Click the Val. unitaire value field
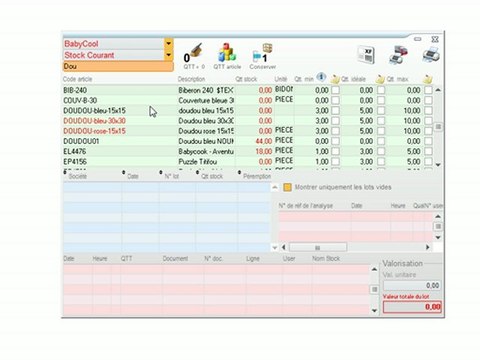Viewport: 480px width, 360px height. click(x=412, y=286)
